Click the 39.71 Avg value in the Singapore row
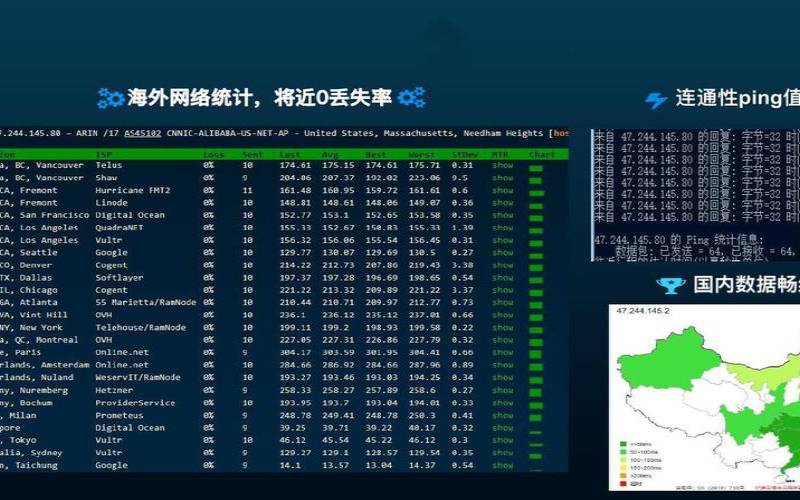Screen dimensions: 800x500 click(x=335, y=428)
